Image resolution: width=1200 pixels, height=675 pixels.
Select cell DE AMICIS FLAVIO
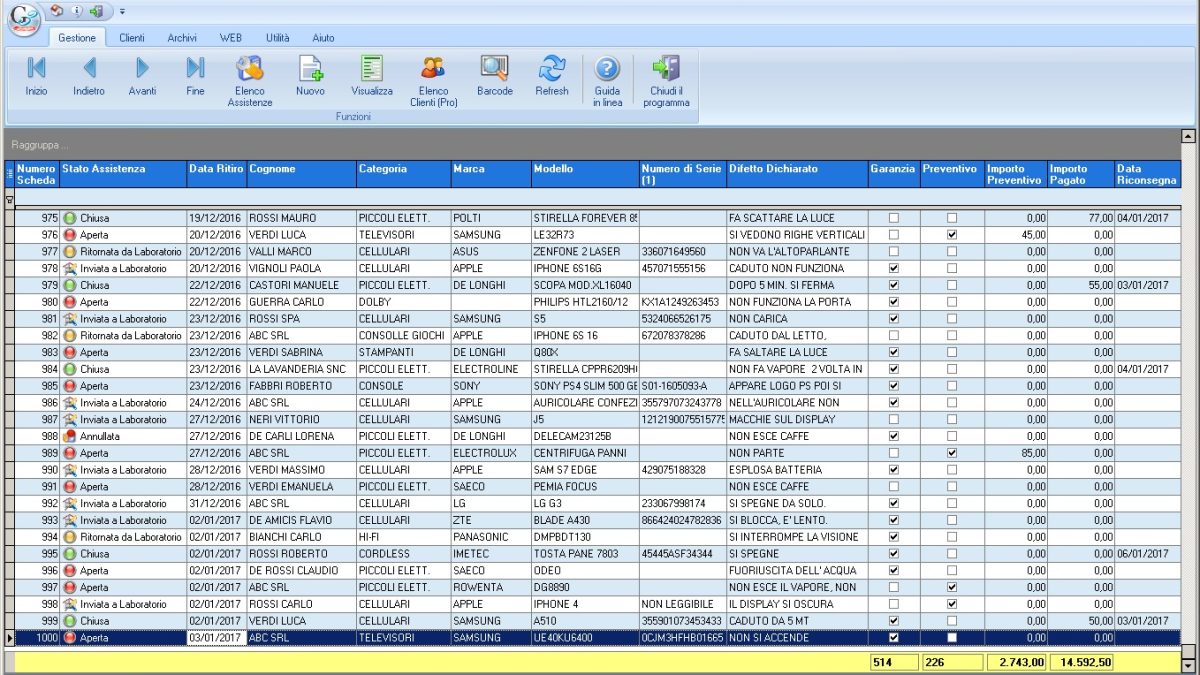coord(301,520)
